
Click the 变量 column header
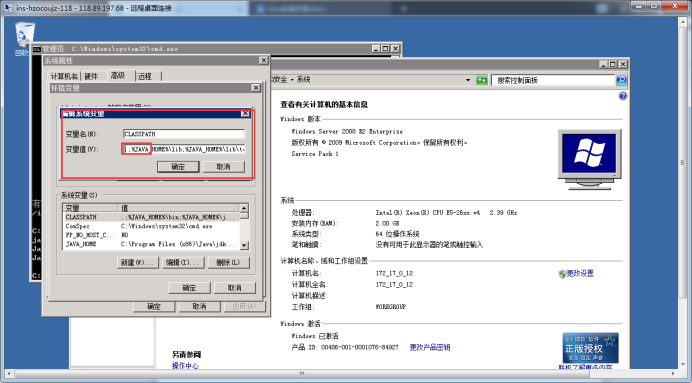pyautogui.click(x=90, y=208)
